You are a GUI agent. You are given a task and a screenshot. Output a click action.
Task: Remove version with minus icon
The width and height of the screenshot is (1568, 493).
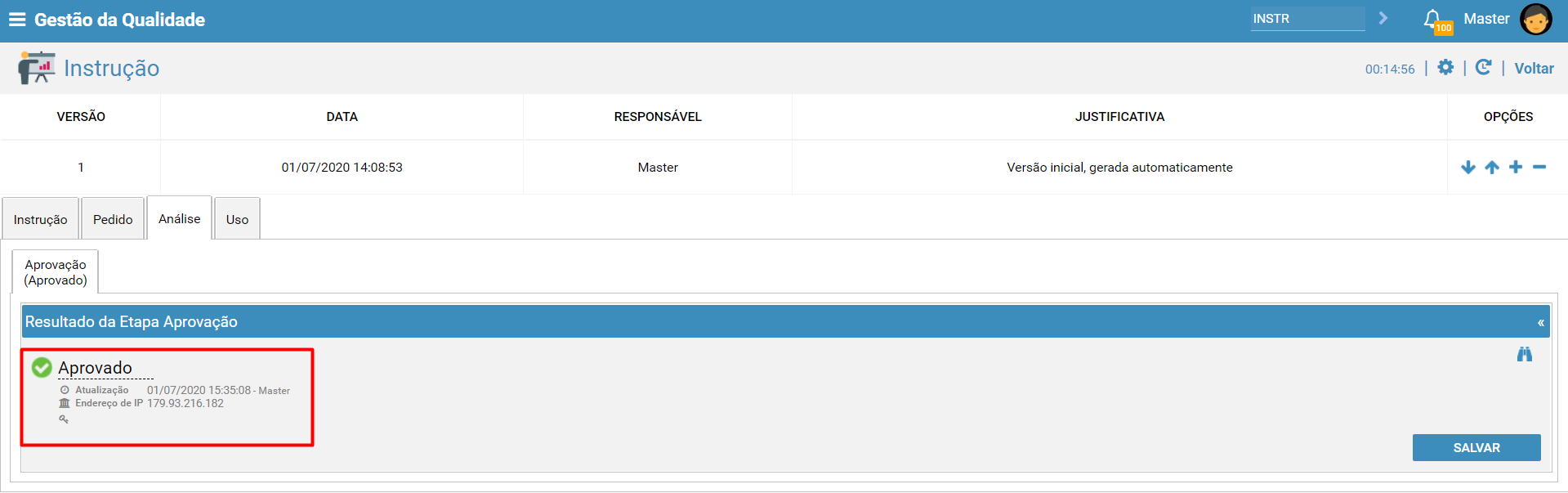tap(1539, 167)
